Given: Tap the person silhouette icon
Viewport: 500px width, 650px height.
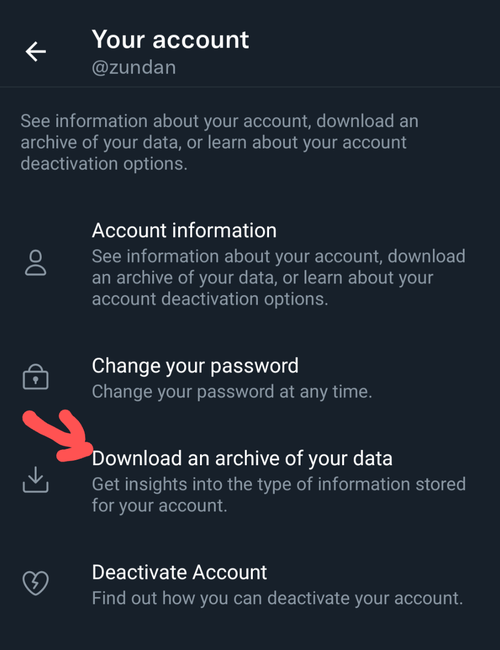Looking at the screenshot, I should [36, 263].
